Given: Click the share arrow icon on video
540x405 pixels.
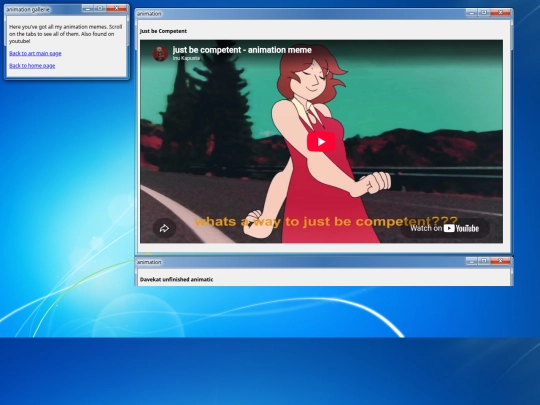Looking at the screenshot, I should 164,228.
